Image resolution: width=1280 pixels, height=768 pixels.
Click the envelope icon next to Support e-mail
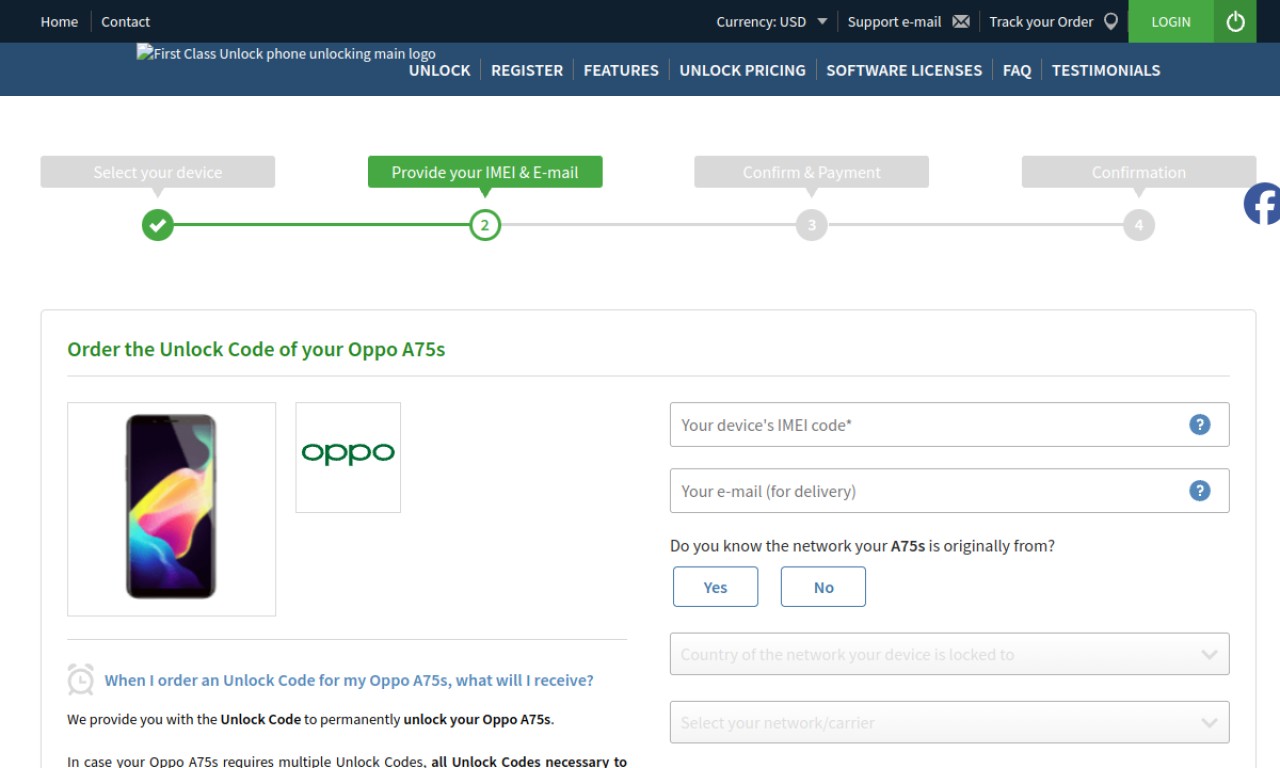click(x=961, y=21)
